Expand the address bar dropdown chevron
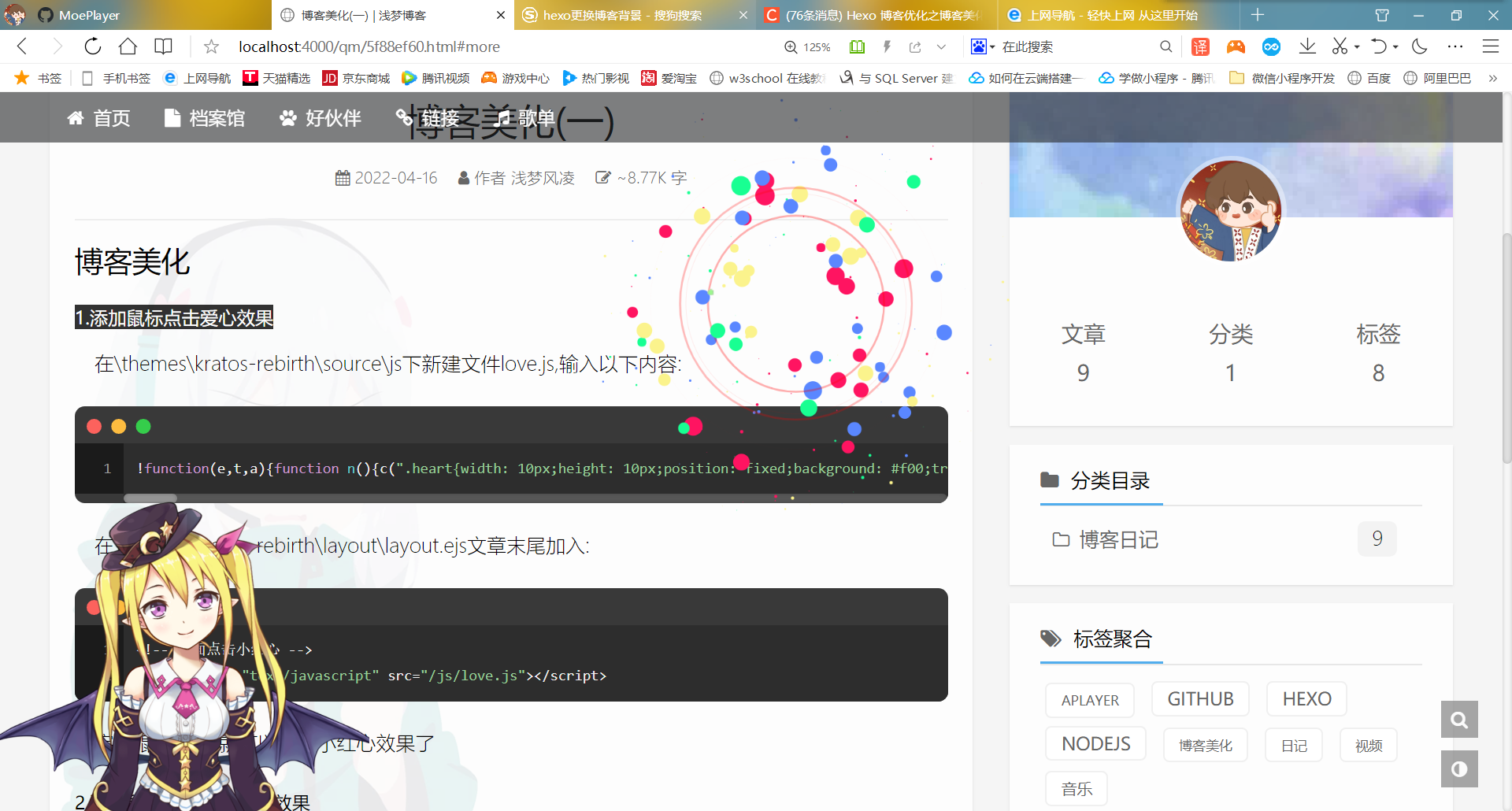Viewport: 1512px width, 811px height. pyautogui.click(x=941, y=47)
